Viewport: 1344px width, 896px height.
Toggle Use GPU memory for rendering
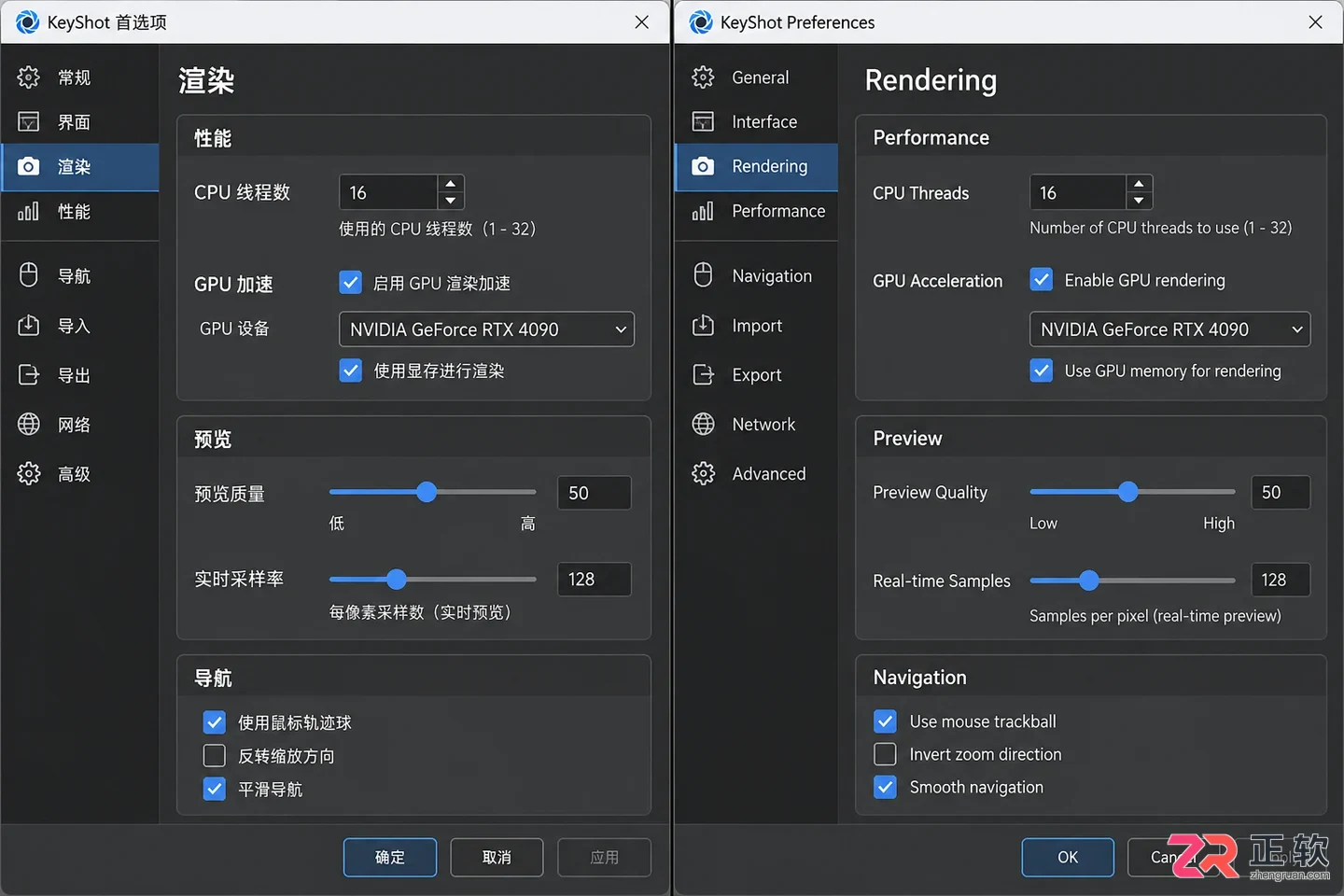click(x=1042, y=371)
